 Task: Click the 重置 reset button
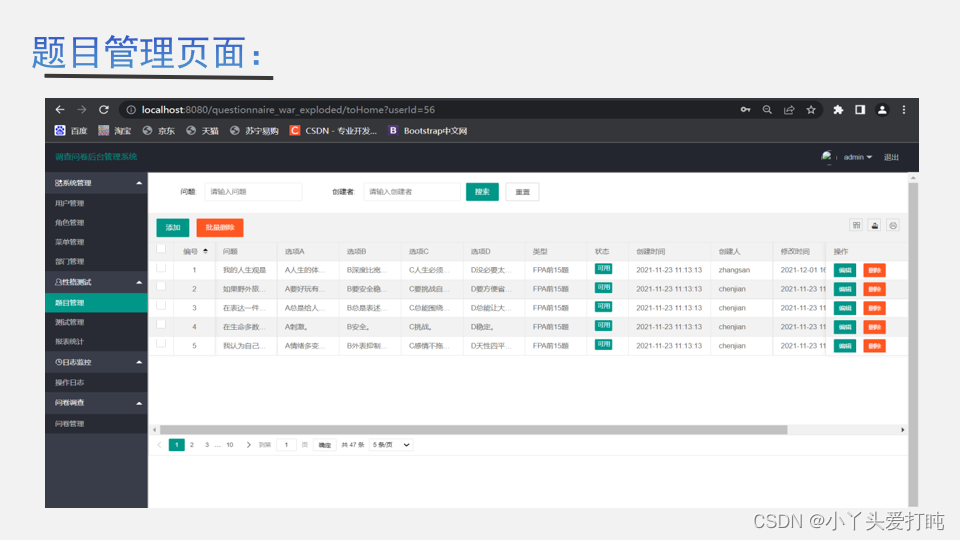(522, 192)
